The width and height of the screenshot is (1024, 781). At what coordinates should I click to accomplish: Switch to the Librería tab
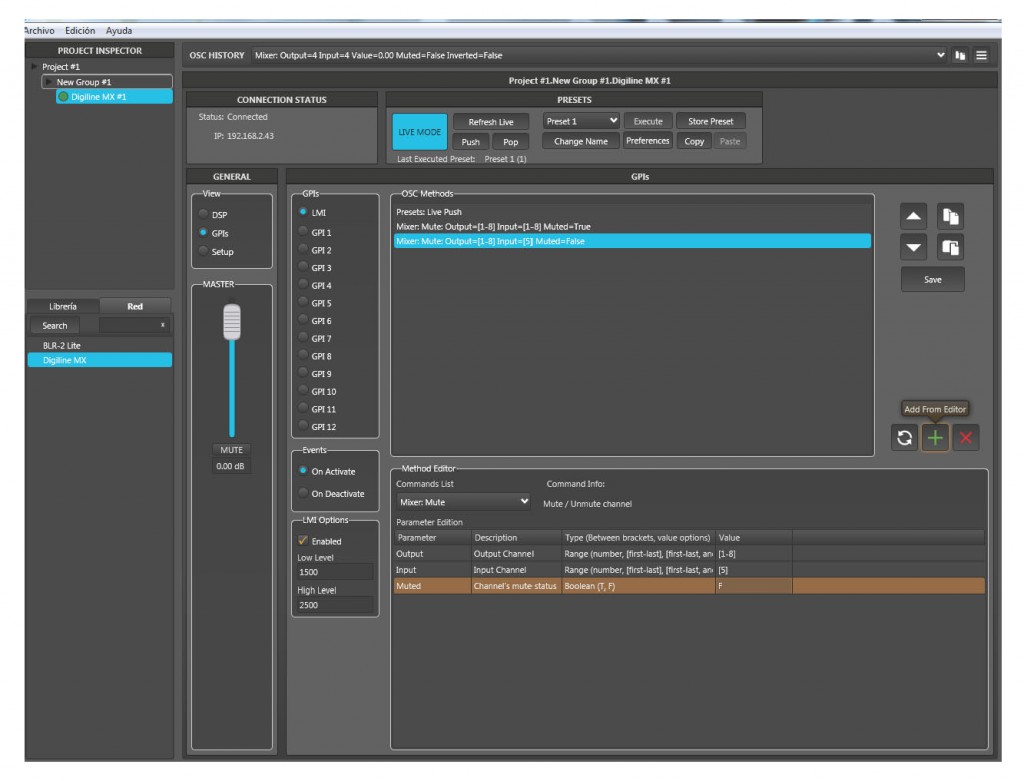pos(62,307)
